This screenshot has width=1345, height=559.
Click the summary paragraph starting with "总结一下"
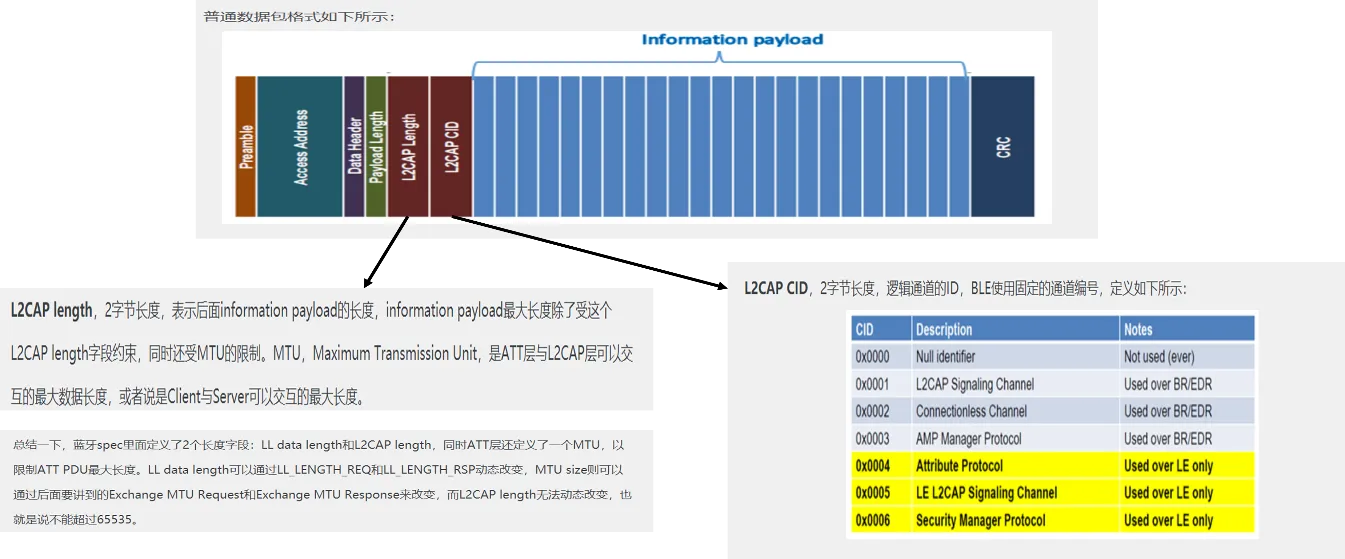320,482
